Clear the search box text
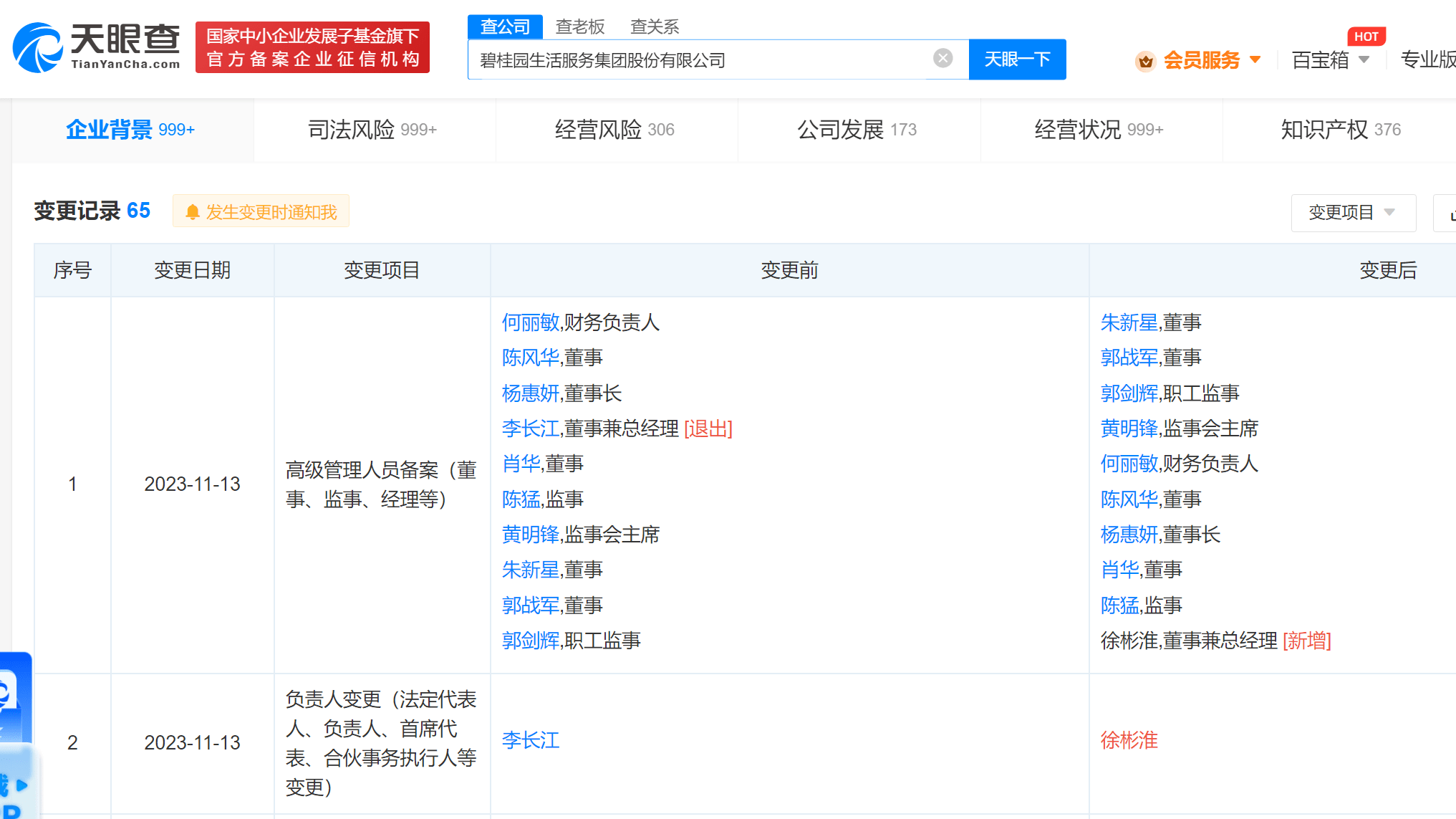The image size is (1456, 819). [942, 58]
